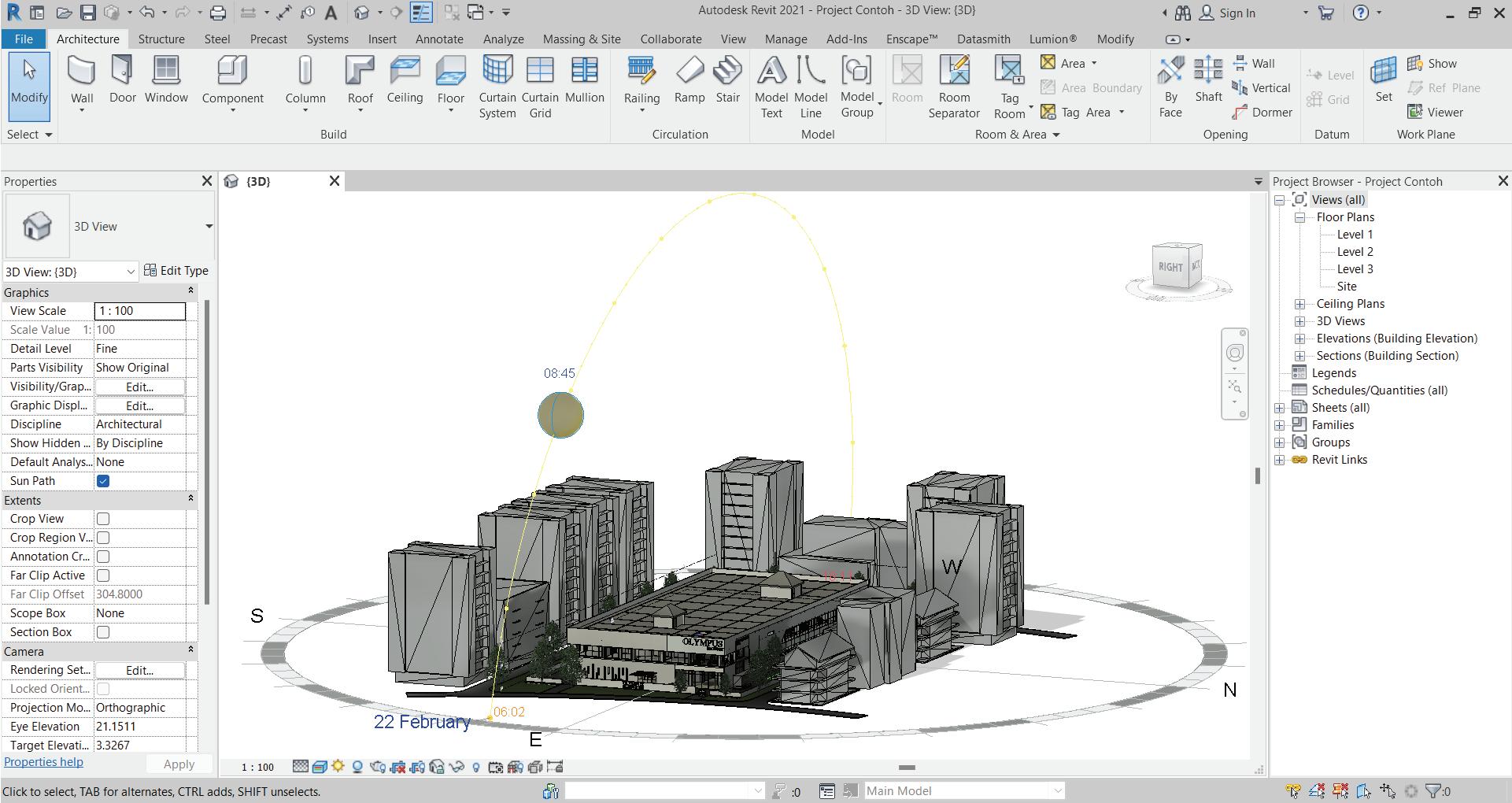
Task: Toggle the Annotation Crop checkbox
Action: point(103,557)
